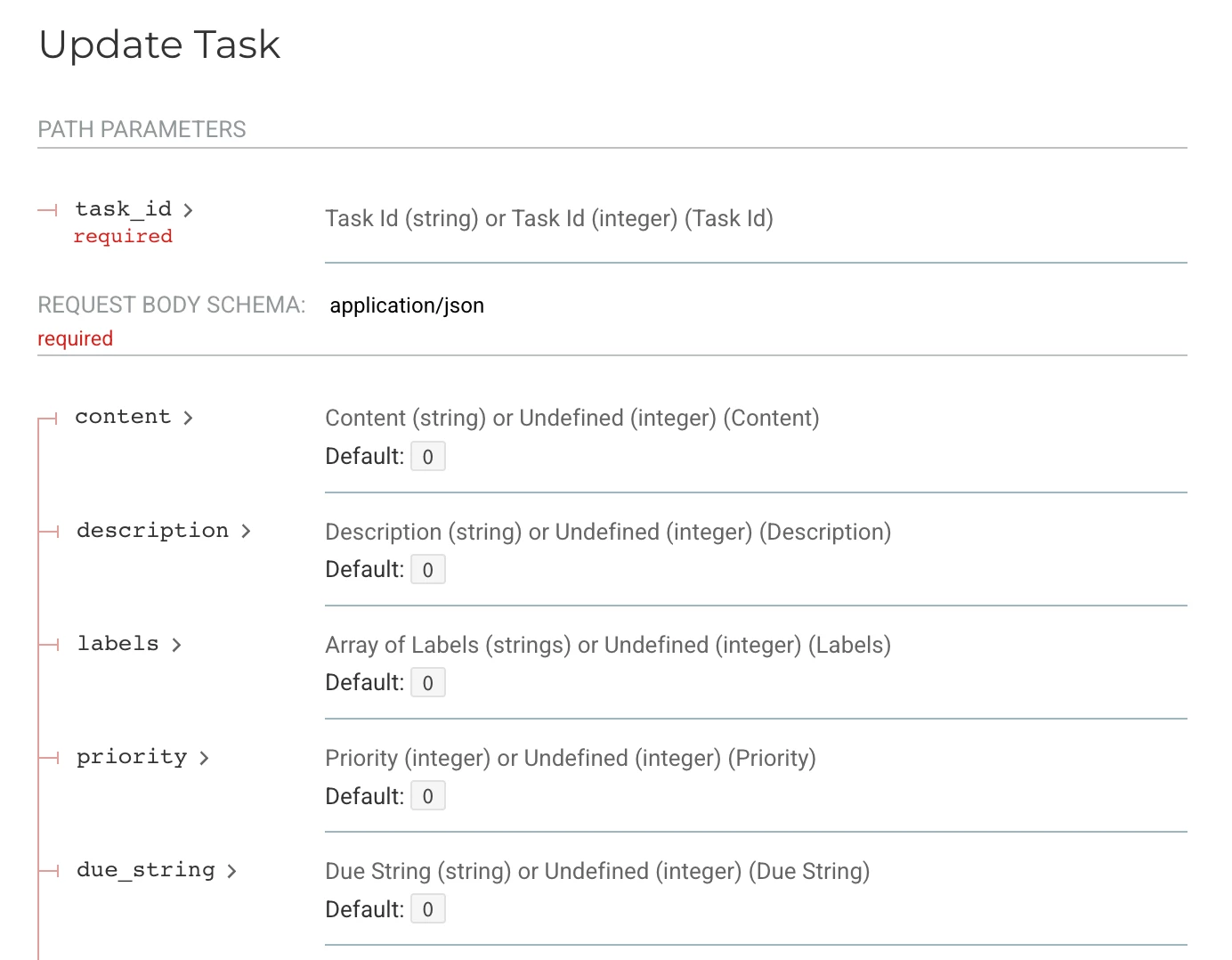This screenshot has width=1232, height=960.
Task: Expand the labels field arrow
Action: 176,645
